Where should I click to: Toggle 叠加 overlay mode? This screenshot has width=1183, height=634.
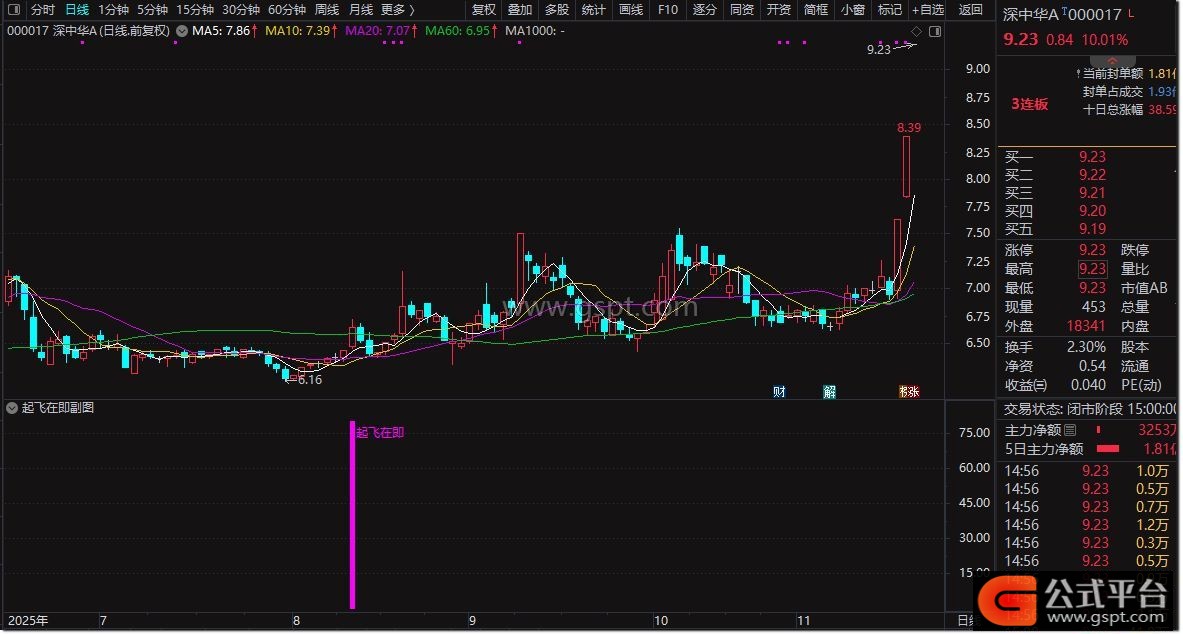tap(520, 10)
